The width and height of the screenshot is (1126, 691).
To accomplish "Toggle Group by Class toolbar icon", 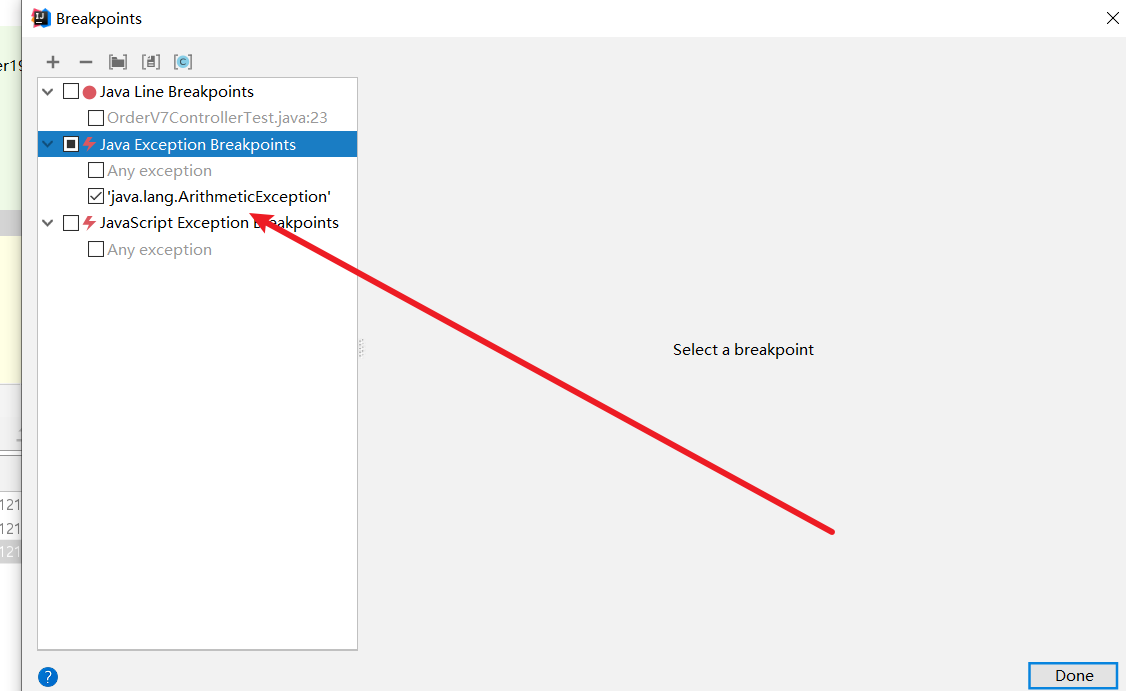I will (x=183, y=62).
